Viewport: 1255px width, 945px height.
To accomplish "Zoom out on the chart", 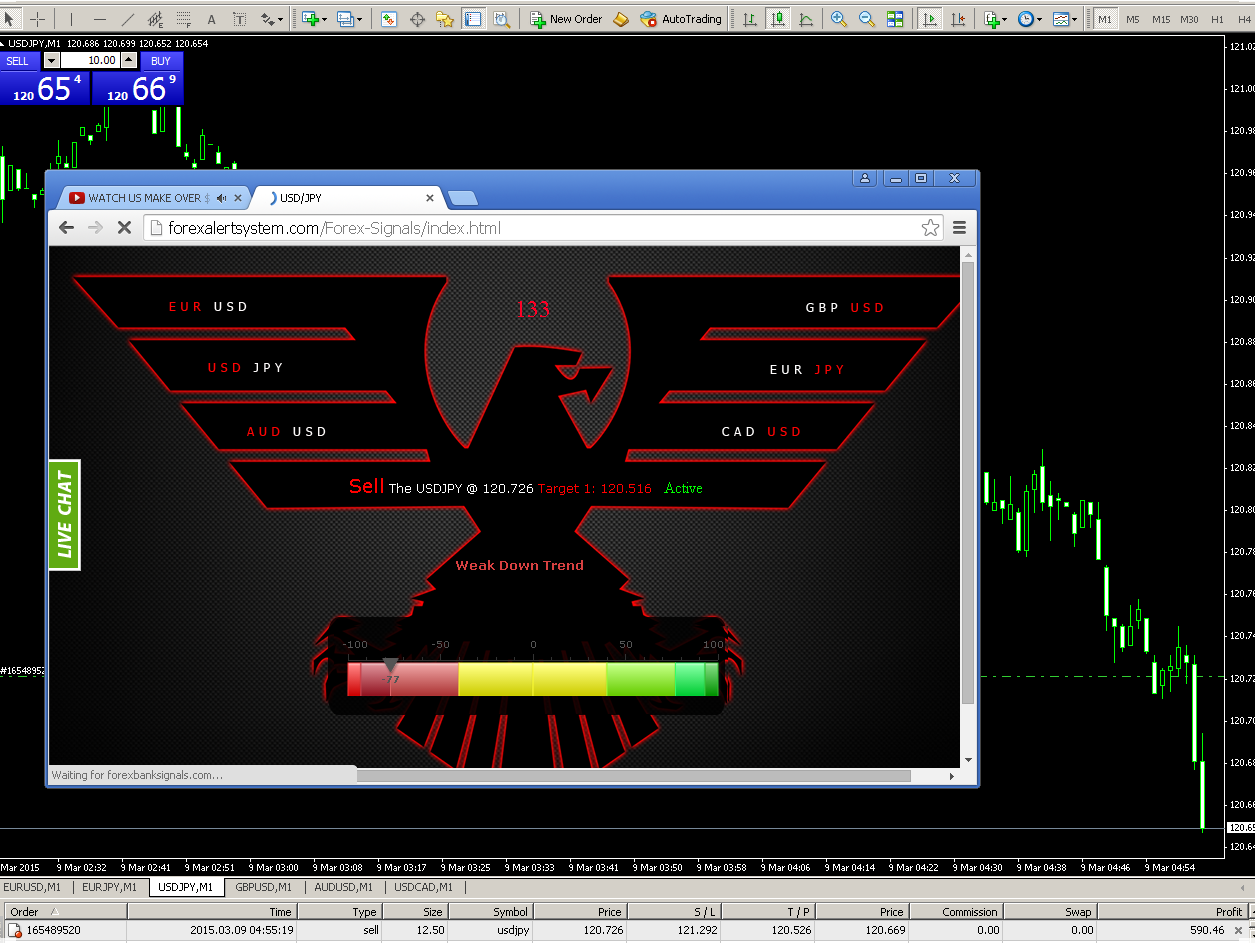I will coord(867,19).
